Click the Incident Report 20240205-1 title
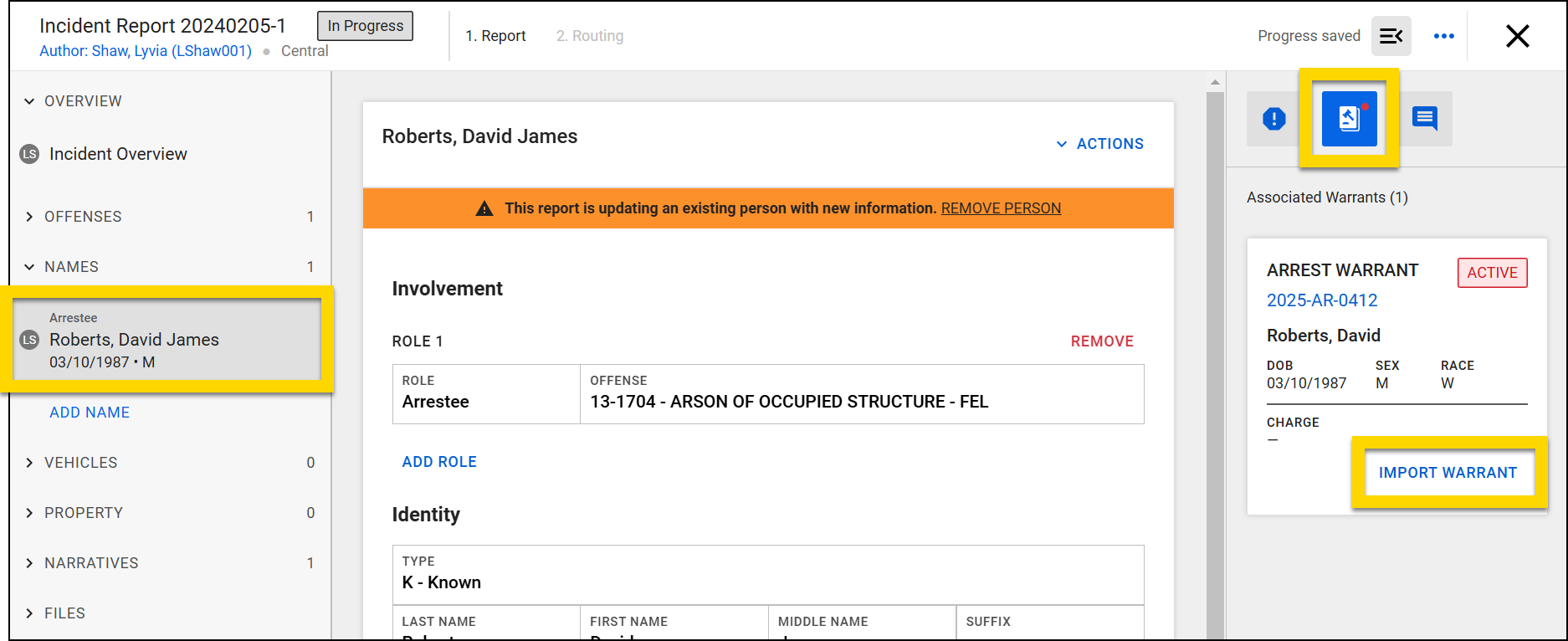The height and width of the screenshot is (641, 1568). point(162,26)
